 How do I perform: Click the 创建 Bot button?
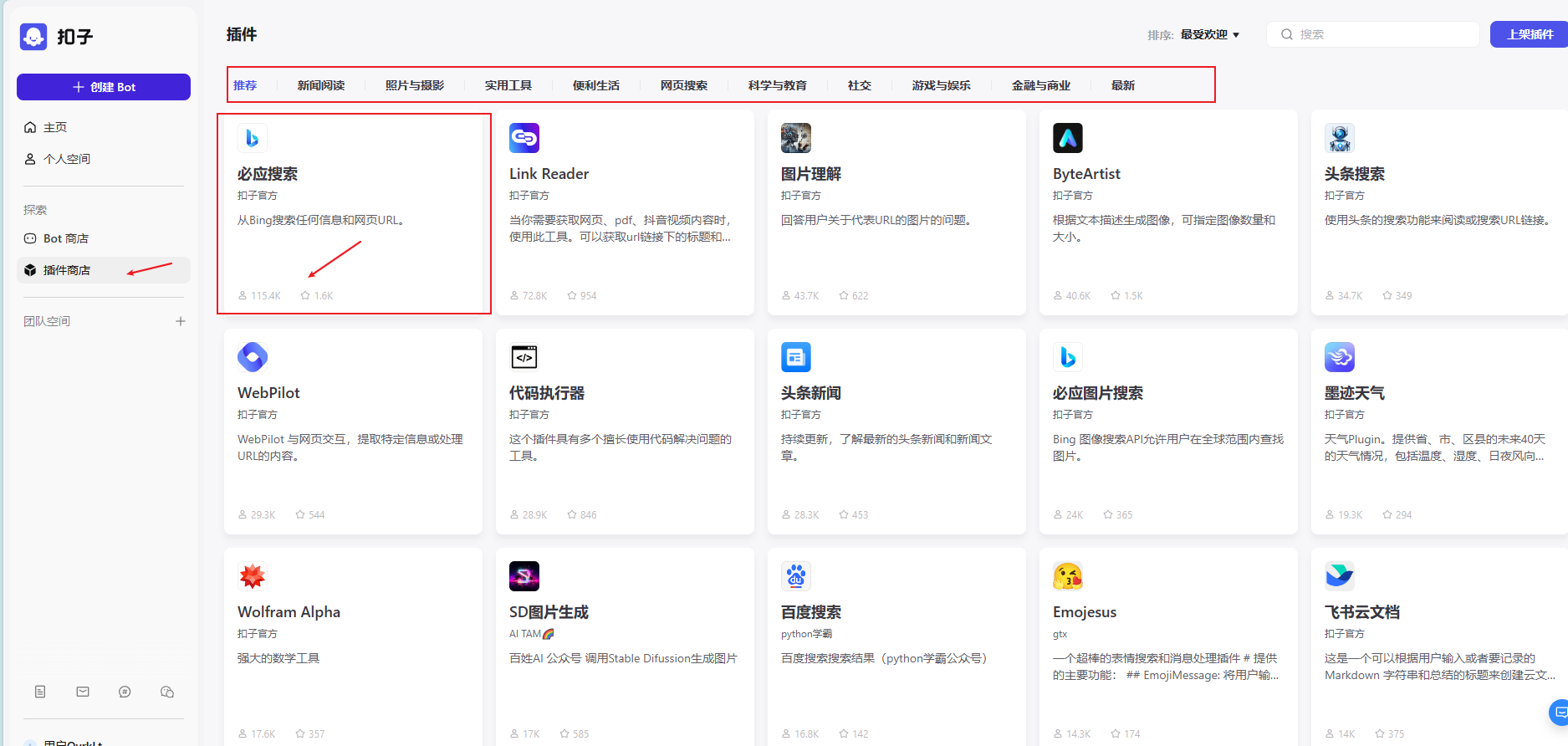click(104, 87)
